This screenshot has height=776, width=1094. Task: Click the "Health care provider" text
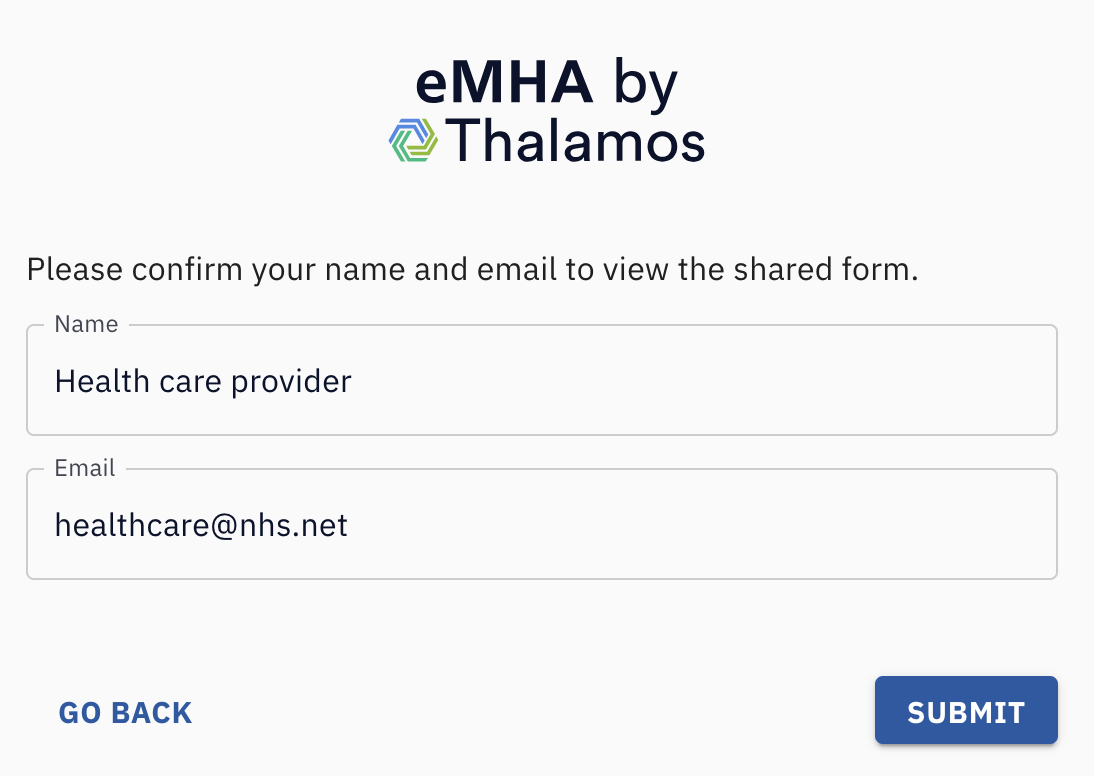(x=203, y=381)
